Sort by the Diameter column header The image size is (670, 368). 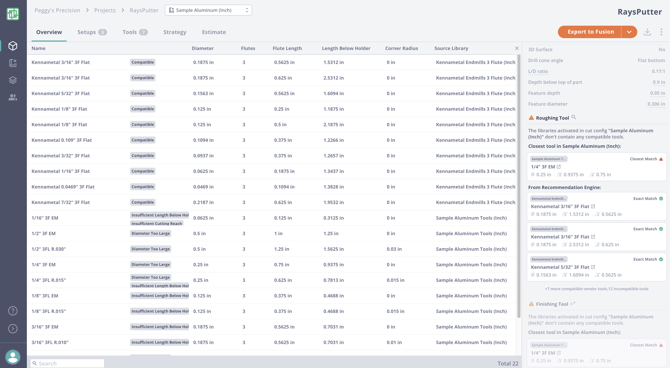pos(203,48)
